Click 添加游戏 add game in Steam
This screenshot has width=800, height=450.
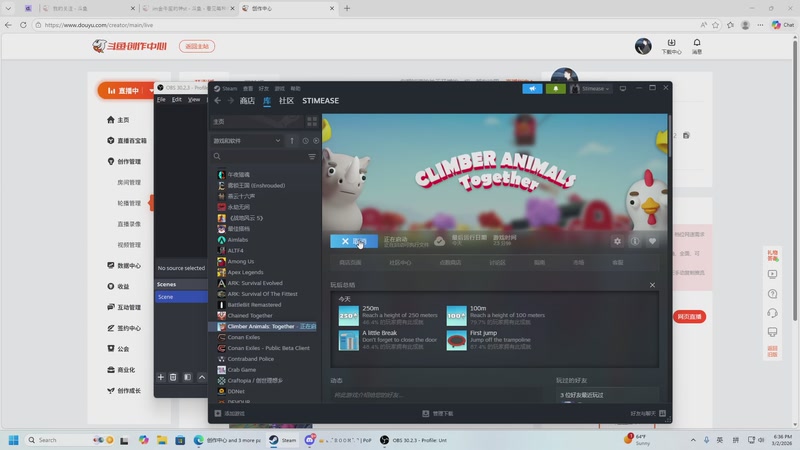[230, 413]
